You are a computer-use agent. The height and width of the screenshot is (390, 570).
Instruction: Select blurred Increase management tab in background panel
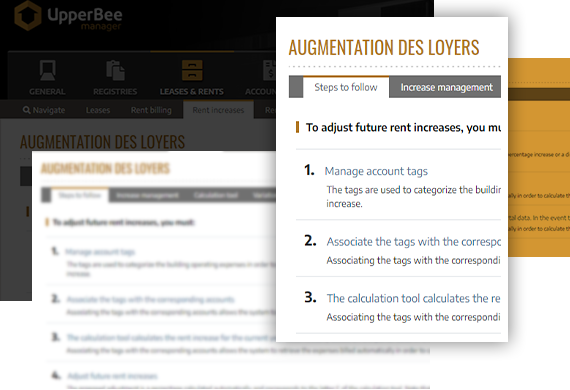click(x=147, y=196)
